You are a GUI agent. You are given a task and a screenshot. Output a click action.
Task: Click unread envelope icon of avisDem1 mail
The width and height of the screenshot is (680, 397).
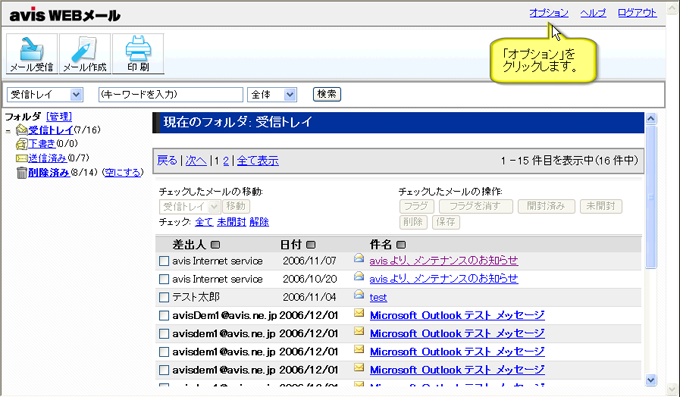pos(359,313)
